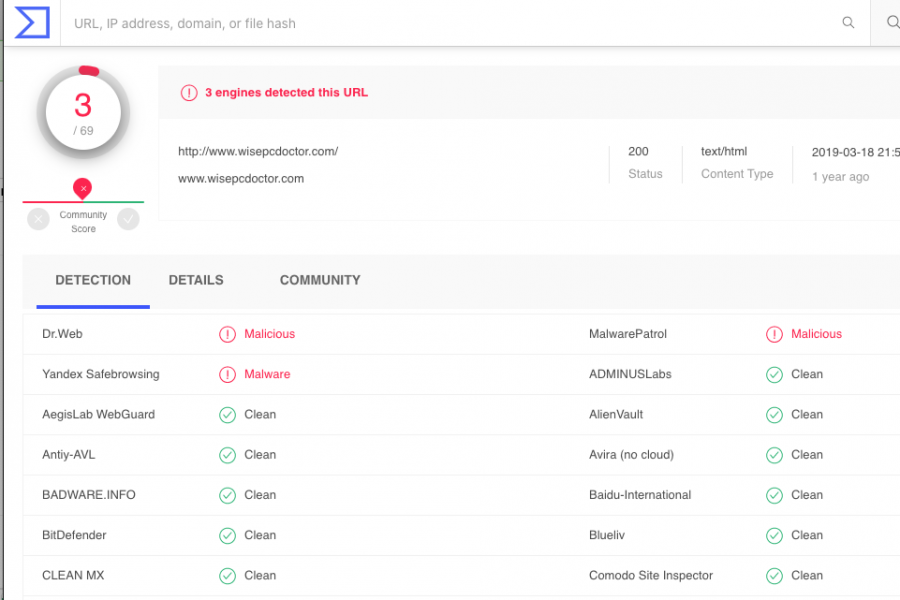Click the Clean verdict for BitDefender

click(x=260, y=535)
